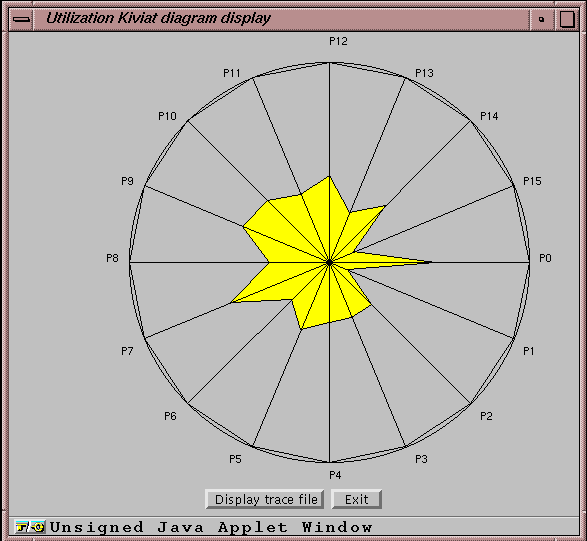Click the Display trace file button
The height and width of the screenshot is (541, 587).
point(265,499)
